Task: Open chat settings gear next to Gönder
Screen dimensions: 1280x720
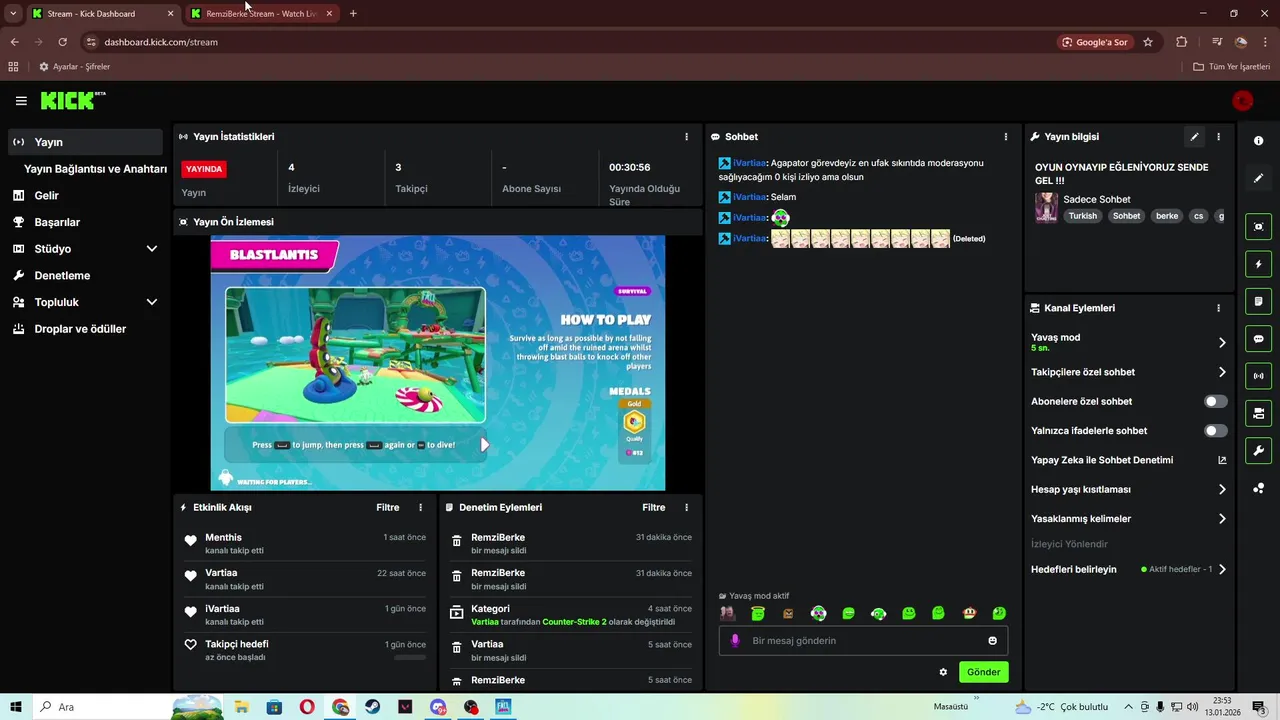Action: pyautogui.click(x=943, y=672)
